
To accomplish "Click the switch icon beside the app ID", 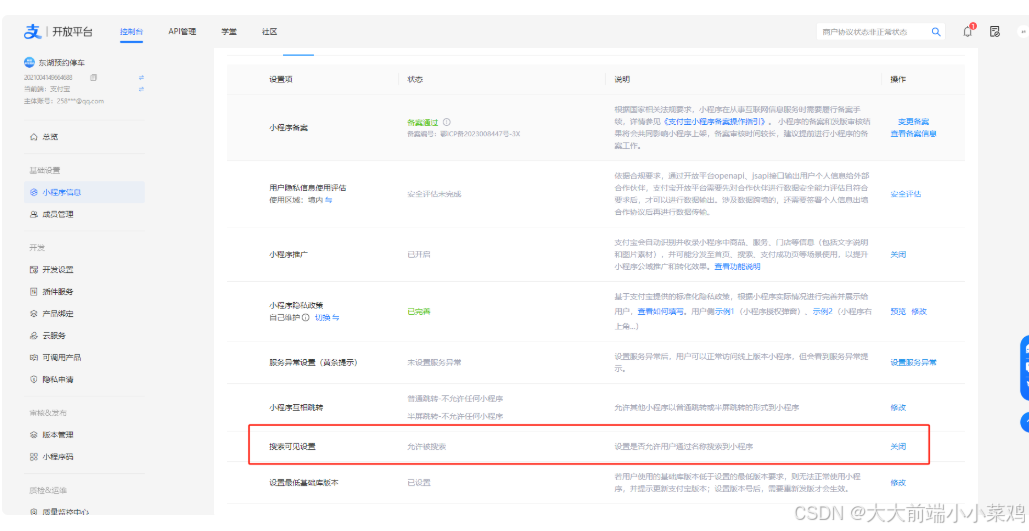I will [x=141, y=77].
